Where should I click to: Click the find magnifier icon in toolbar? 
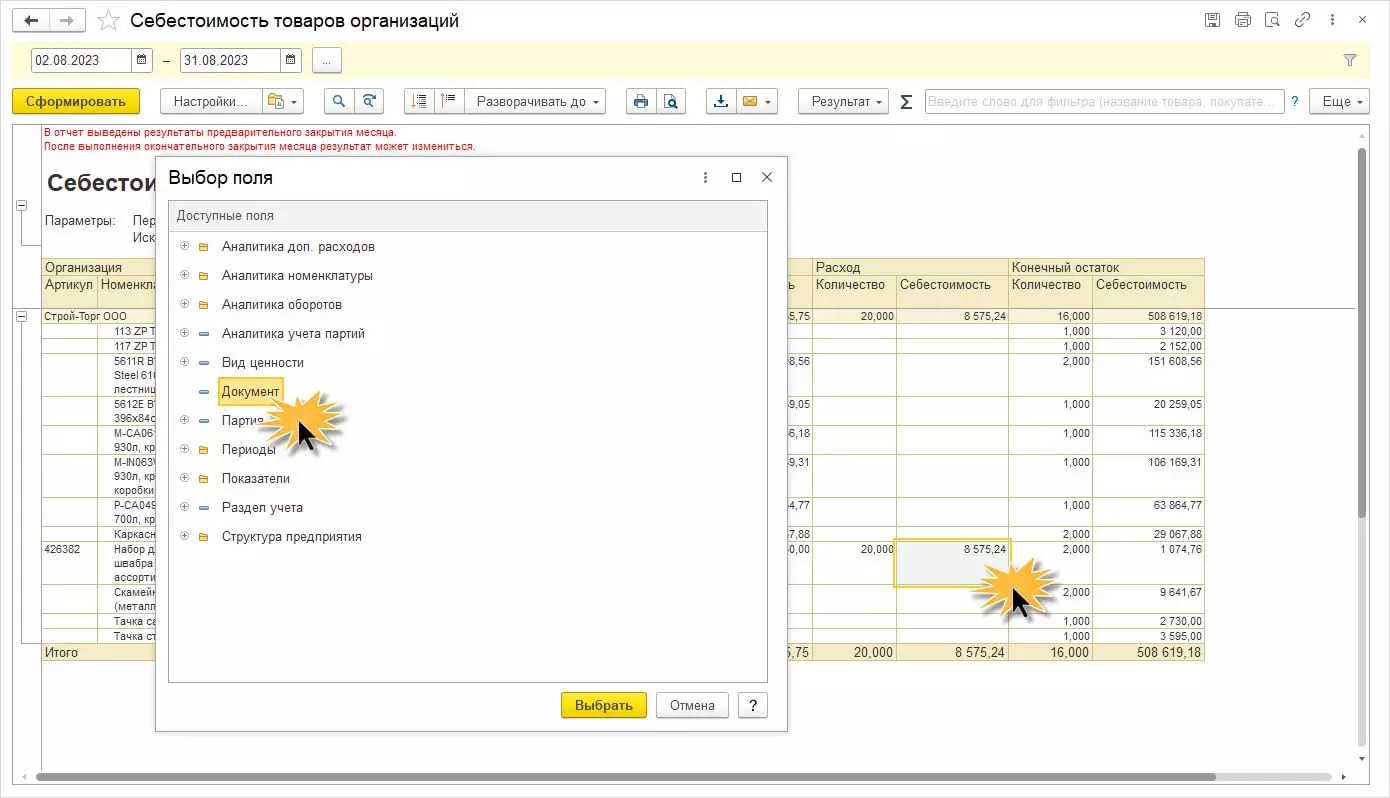(340, 101)
